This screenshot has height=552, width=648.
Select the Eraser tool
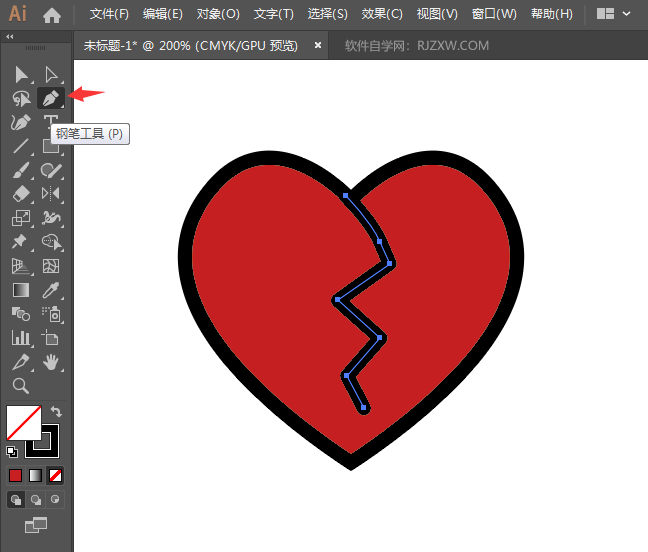(21, 194)
